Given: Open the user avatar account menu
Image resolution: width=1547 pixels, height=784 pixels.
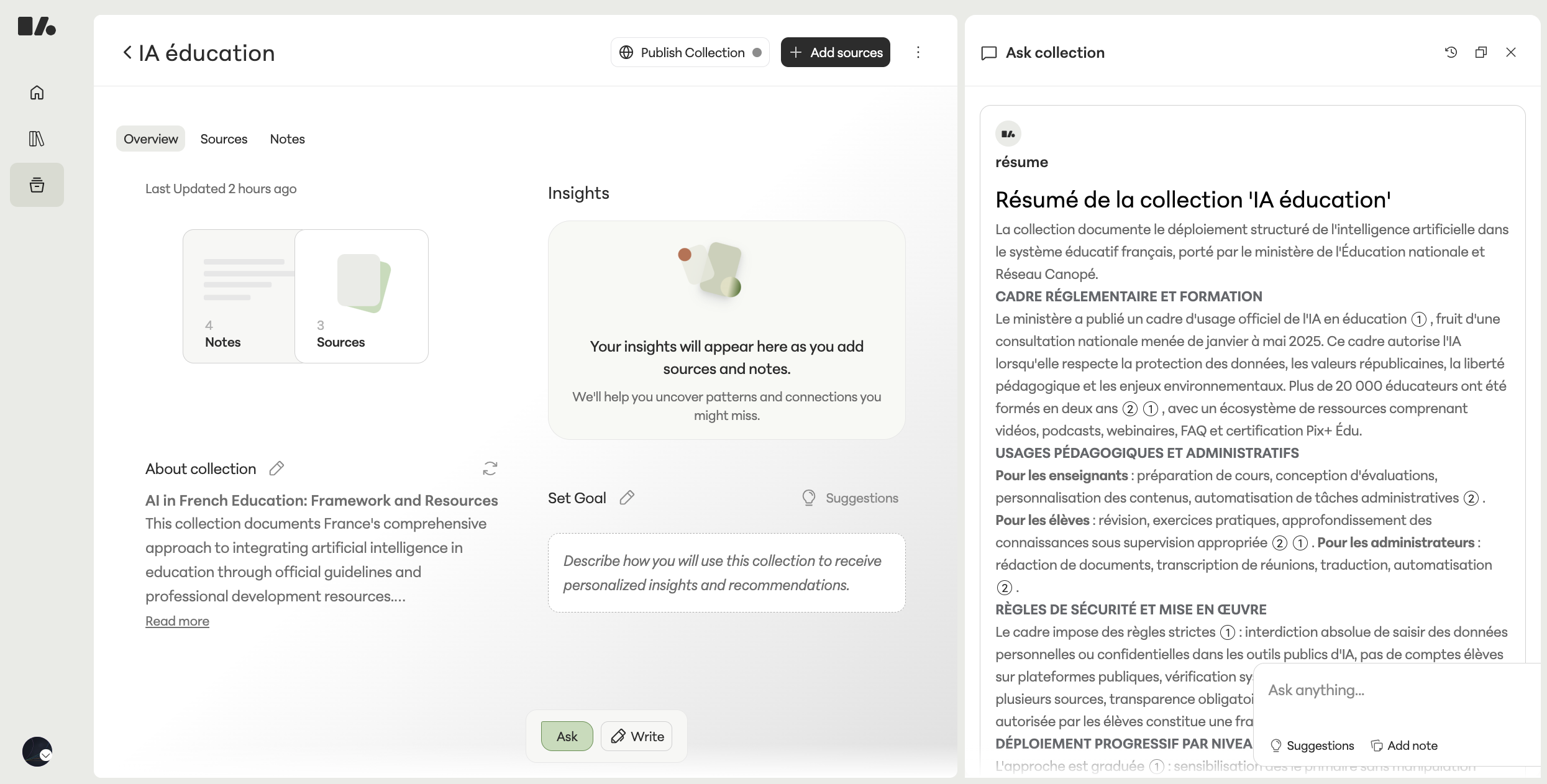Looking at the screenshot, I should tap(37, 752).
